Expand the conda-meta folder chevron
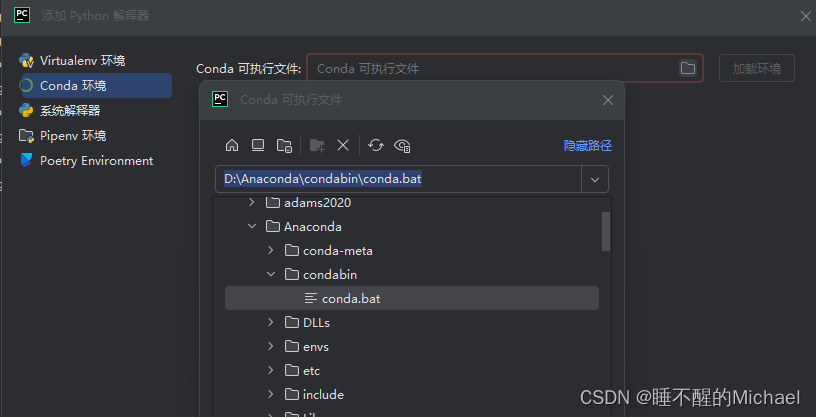816x417 pixels. (271, 250)
